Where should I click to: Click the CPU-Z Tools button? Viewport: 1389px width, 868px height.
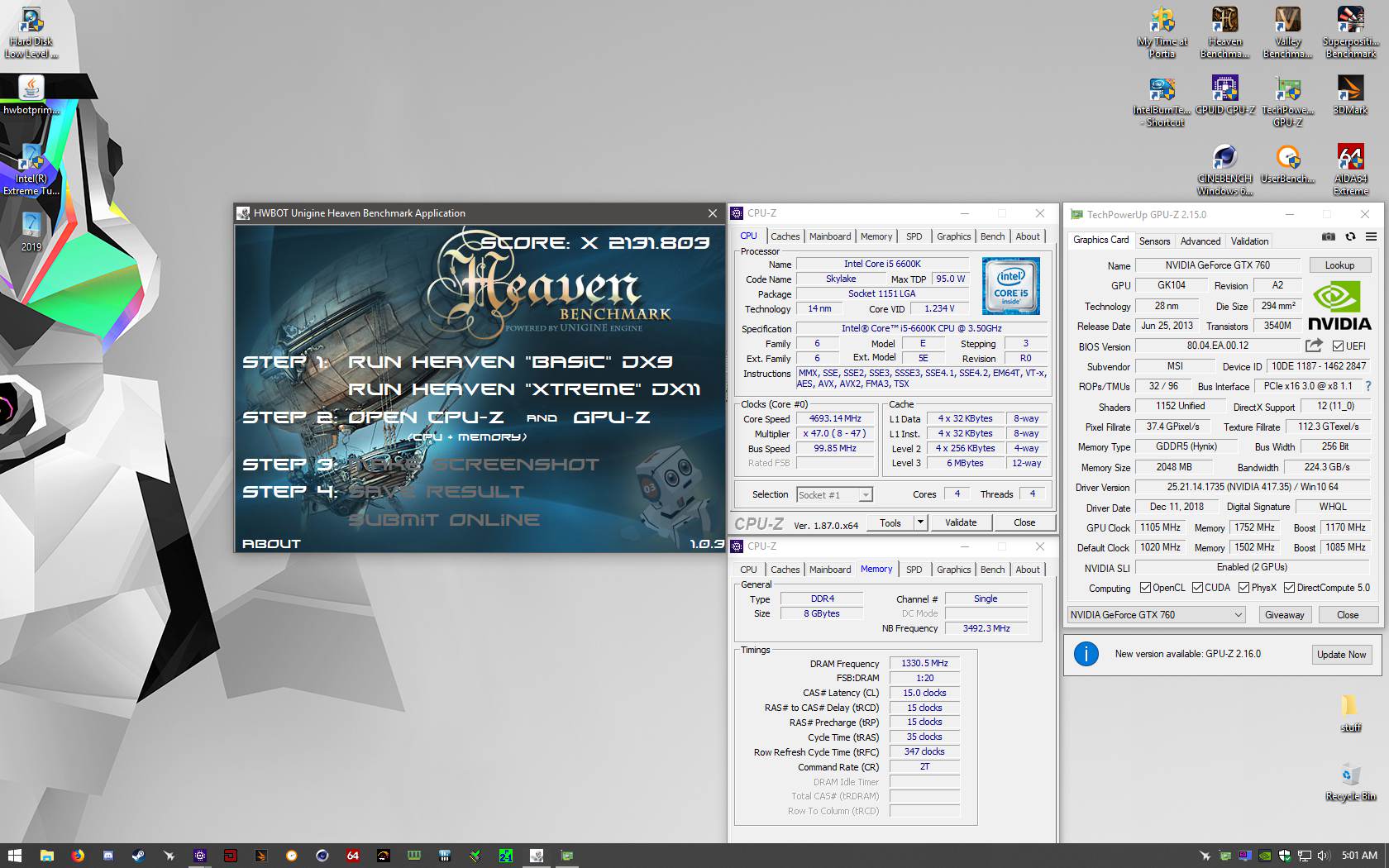(x=890, y=522)
